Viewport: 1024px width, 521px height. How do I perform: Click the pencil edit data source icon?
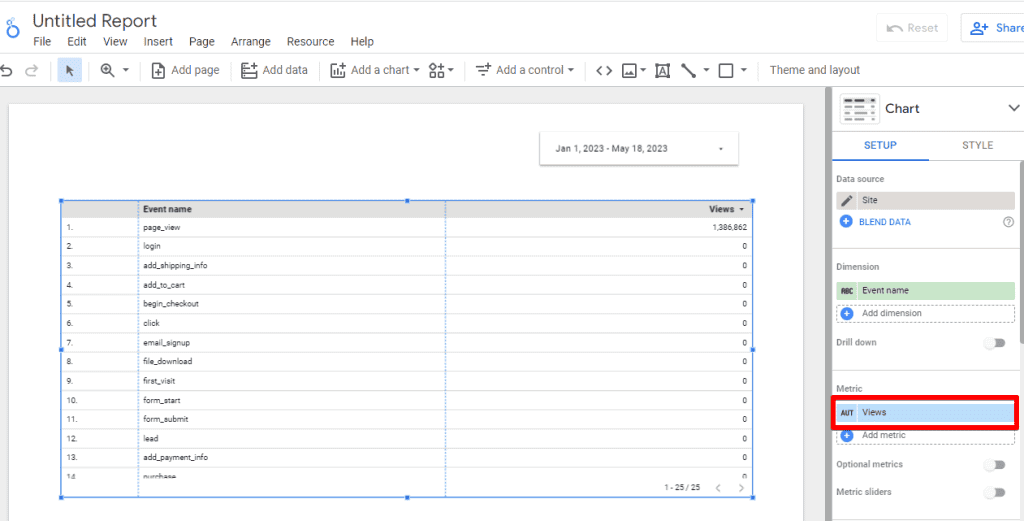tap(846, 201)
